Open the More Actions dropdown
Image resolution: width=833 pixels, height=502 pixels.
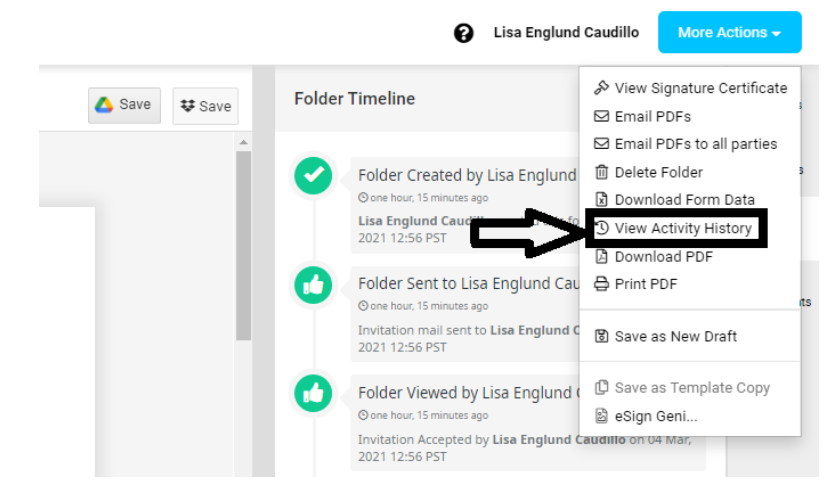tap(729, 32)
